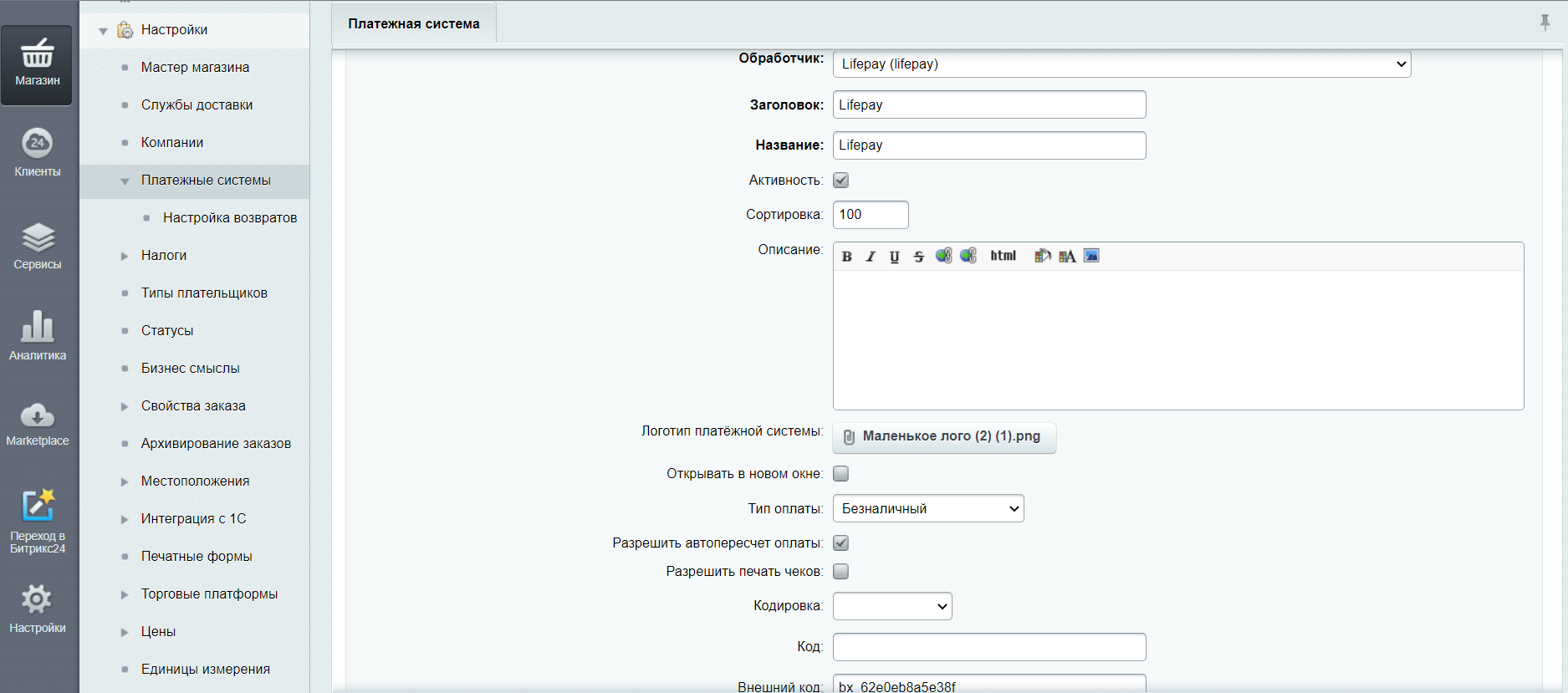
Task: Remove hyperlink in the description editor
Action: [x=968, y=256]
